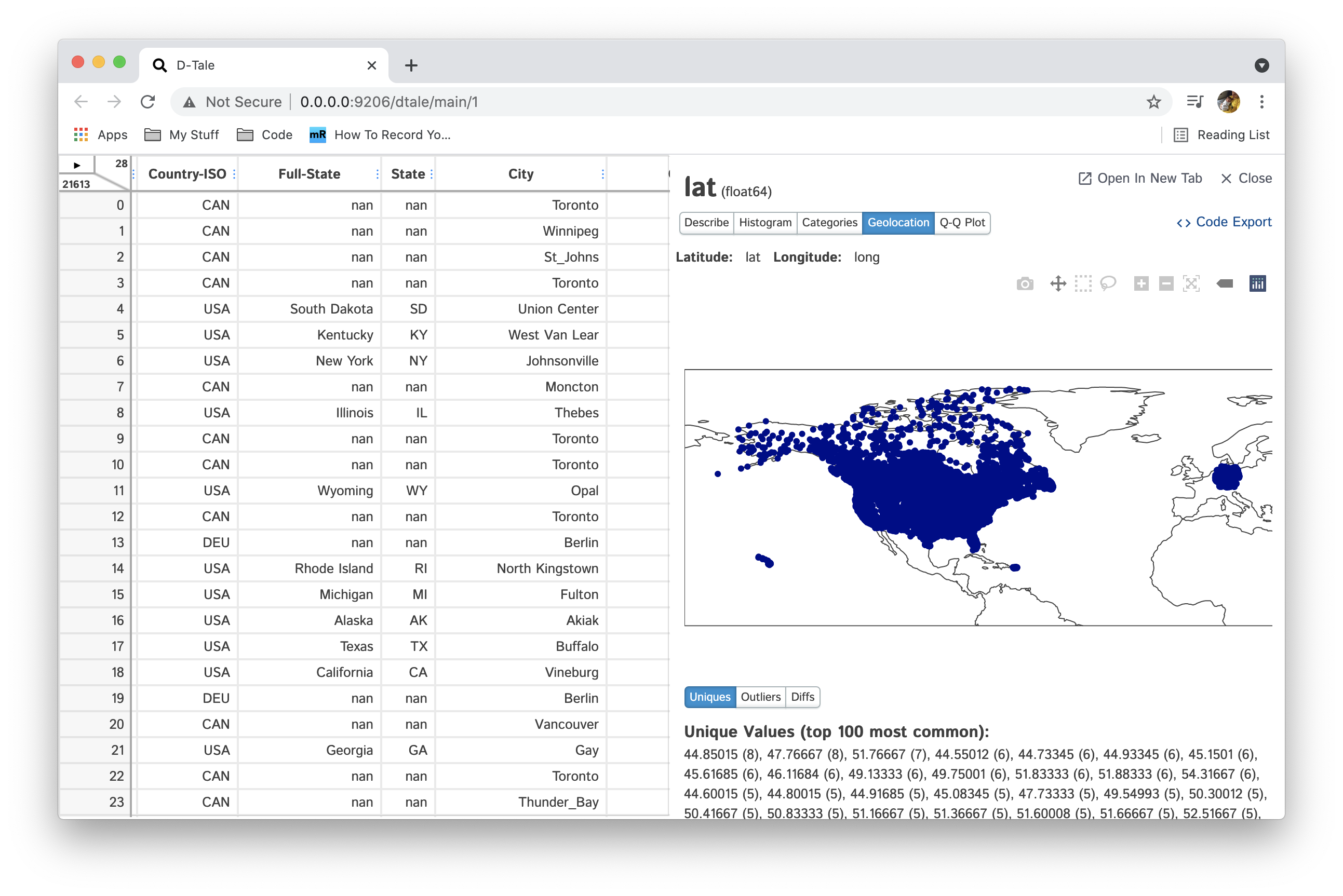Bookmark page with star icon
The height and width of the screenshot is (896, 1343).
click(1154, 102)
